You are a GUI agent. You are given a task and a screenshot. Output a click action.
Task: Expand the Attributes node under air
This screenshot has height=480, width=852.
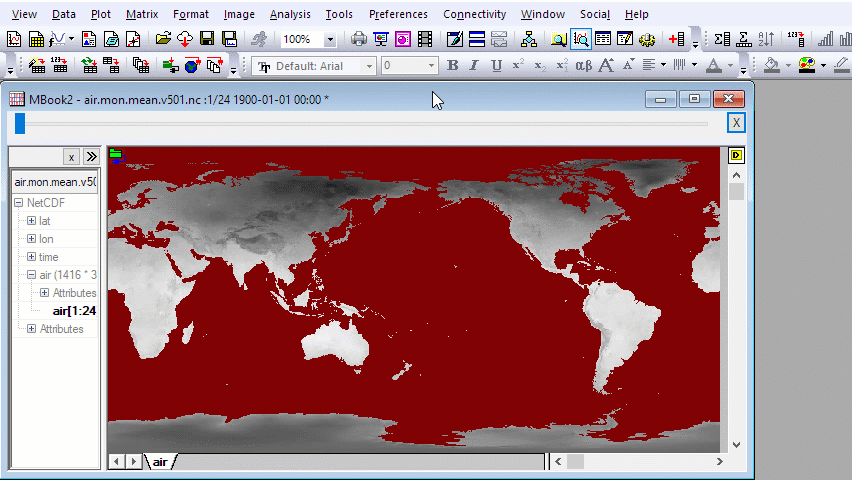tap(45, 292)
